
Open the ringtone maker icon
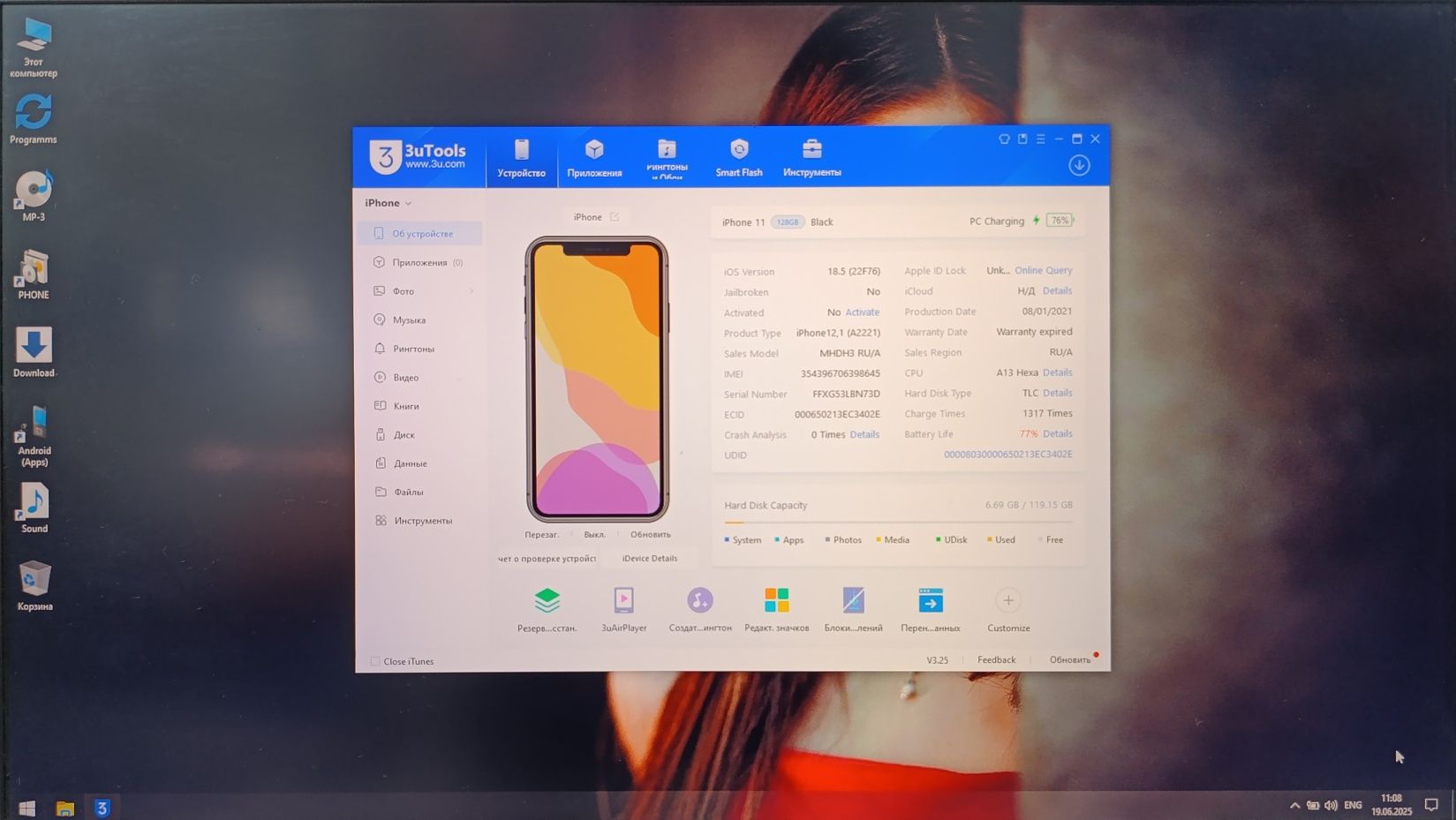(700, 601)
